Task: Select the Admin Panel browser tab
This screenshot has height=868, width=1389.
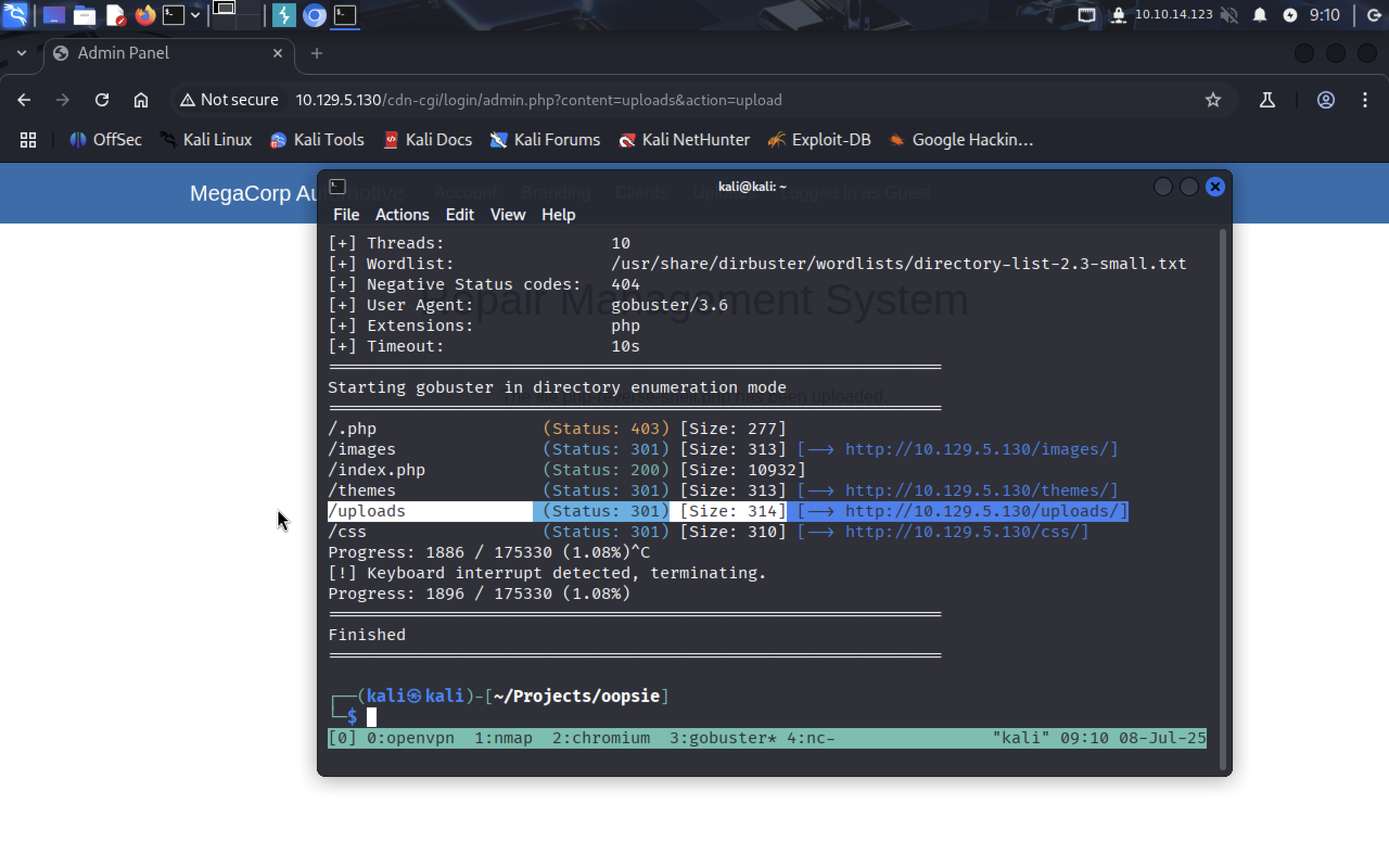Action: [x=169, y=53]
